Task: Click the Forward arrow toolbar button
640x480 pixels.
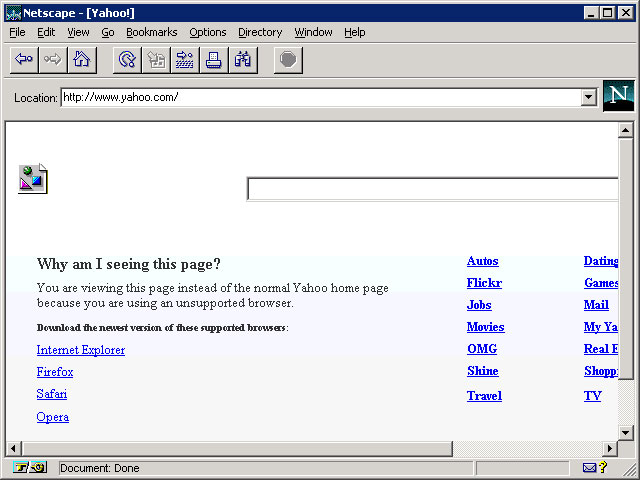Action: point(53,60)
